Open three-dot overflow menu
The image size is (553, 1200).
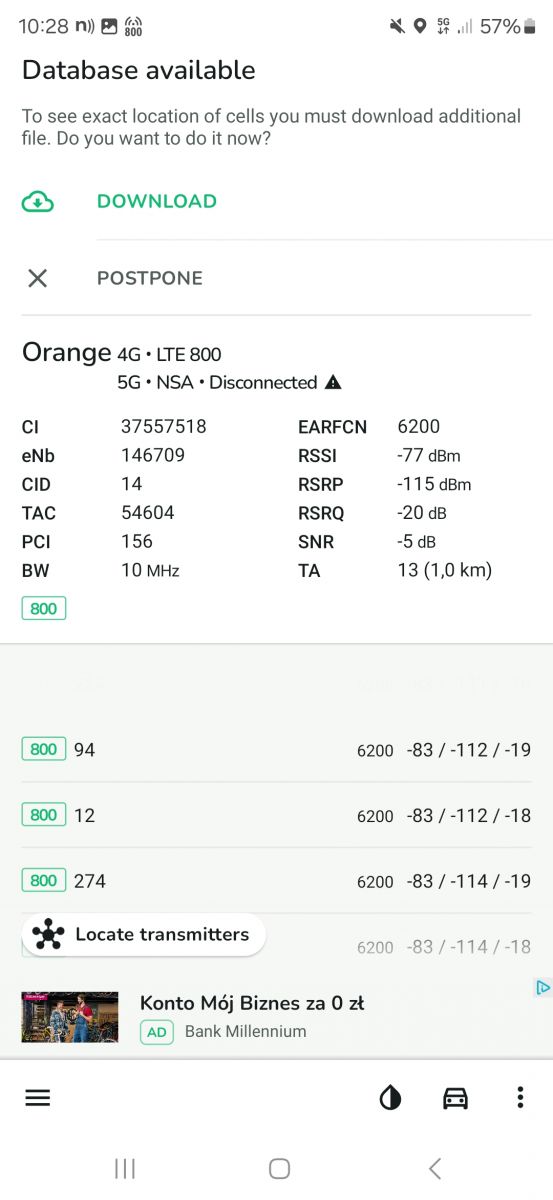click(x=520, y=1098)
